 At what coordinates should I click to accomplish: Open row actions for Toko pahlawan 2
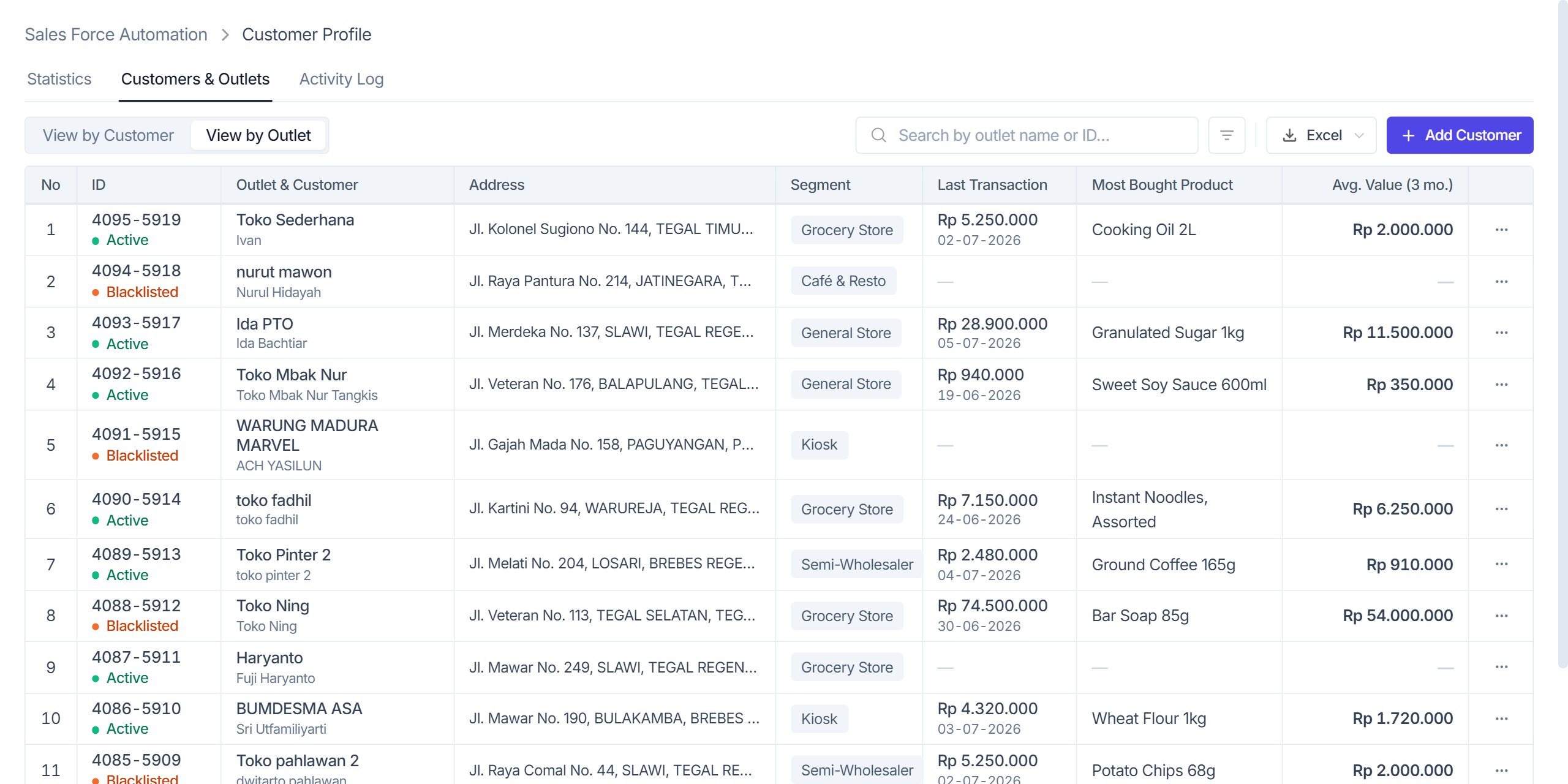pos(1501,770)
